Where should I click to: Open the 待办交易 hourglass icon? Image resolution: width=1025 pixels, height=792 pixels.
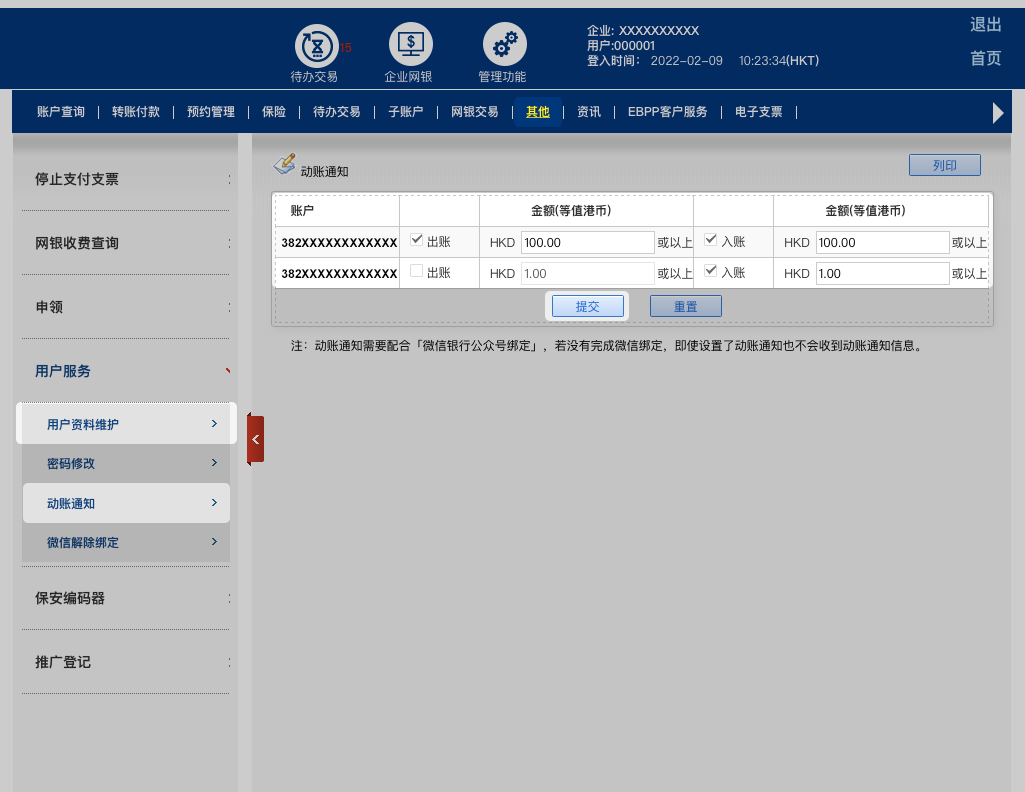[x=316, y=46]
